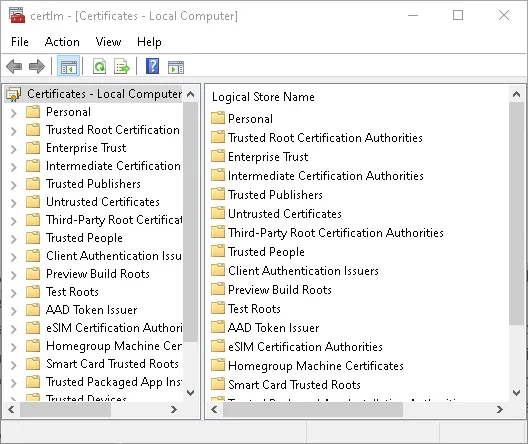Click left pane vertical scrollbar down arrow
528x444 pixels.
[191, 392]
